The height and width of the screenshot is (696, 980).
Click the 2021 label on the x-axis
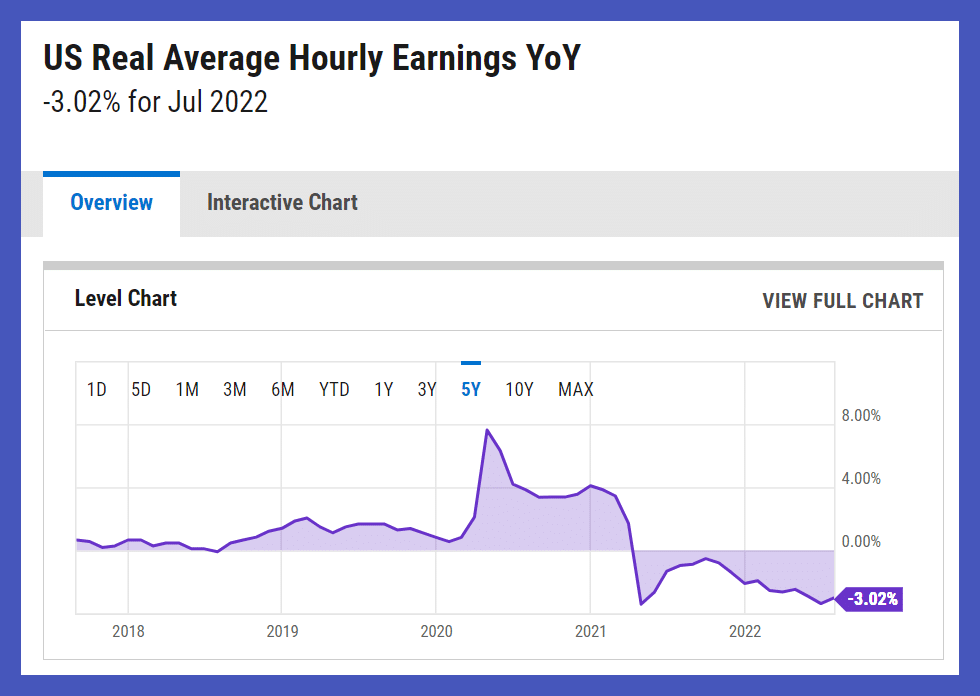(x=590, y=631)
